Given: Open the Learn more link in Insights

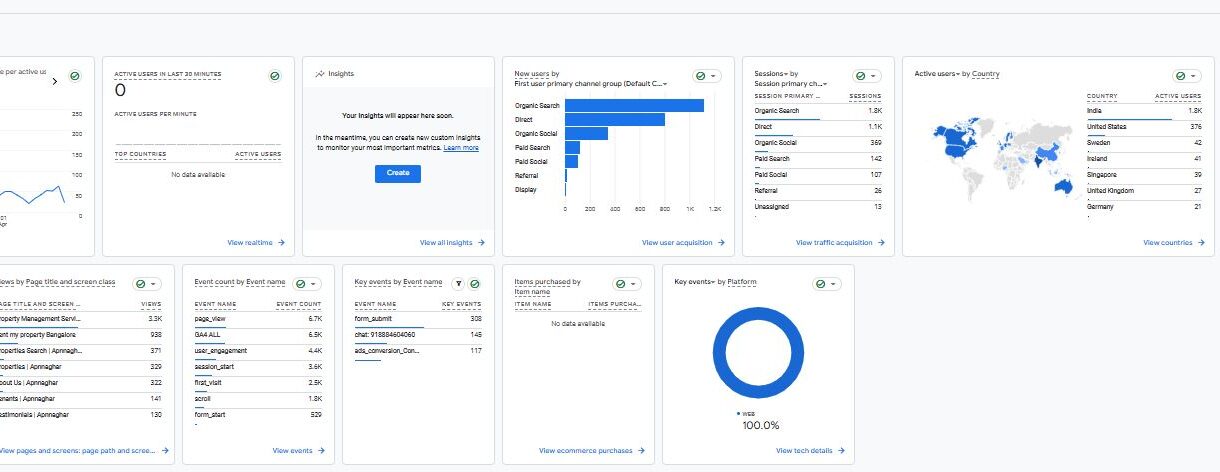Looking at the screenshot, I should click(461, 148).
